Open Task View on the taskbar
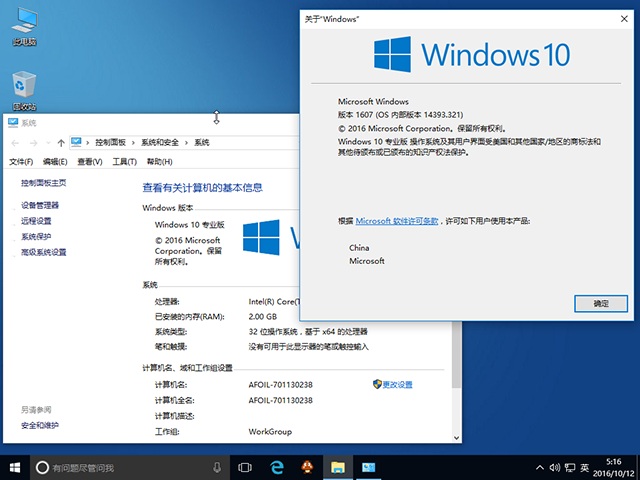The height and width of the screenshot is (480, 640). click(x=245, y=467)
